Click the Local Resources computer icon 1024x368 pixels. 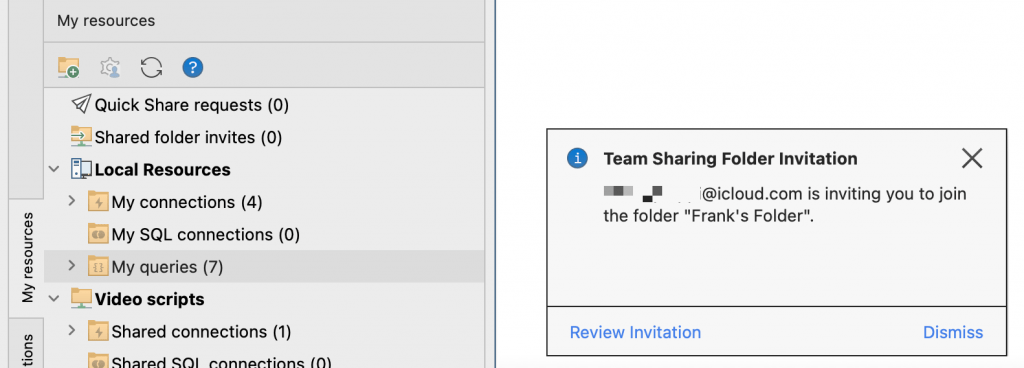click(x=81, y=170)
